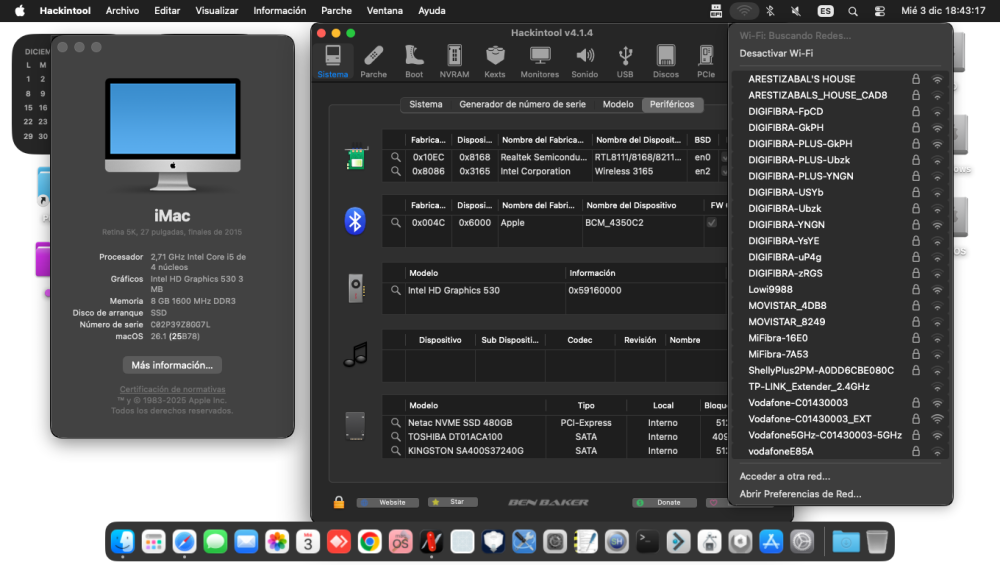Screen dimensions: 1000x565
Task: Click the Fabrica... column header in network table
Action: point(428,140)
